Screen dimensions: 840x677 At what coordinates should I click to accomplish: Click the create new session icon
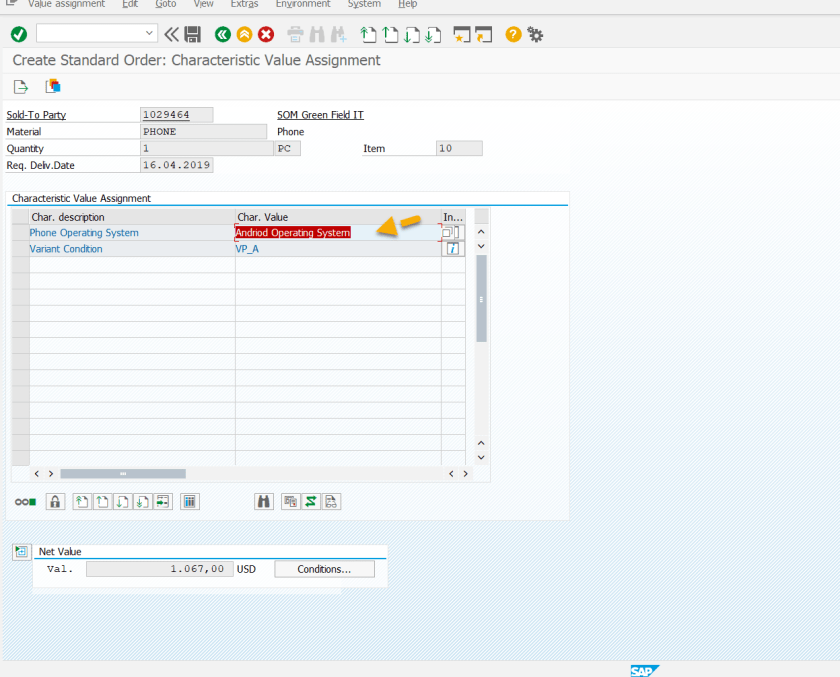point(462,35)
